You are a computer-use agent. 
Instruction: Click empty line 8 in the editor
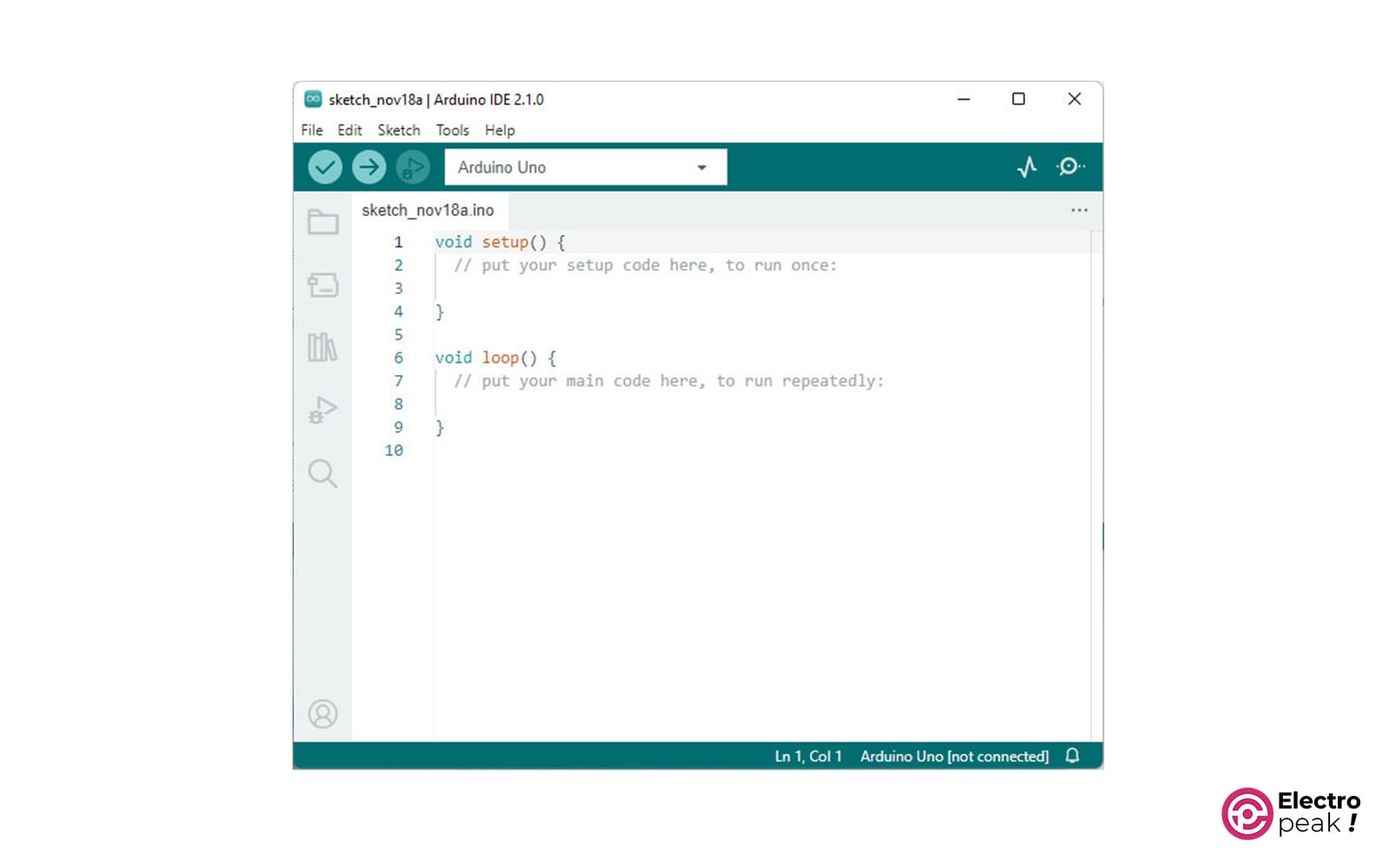(762, 404)
